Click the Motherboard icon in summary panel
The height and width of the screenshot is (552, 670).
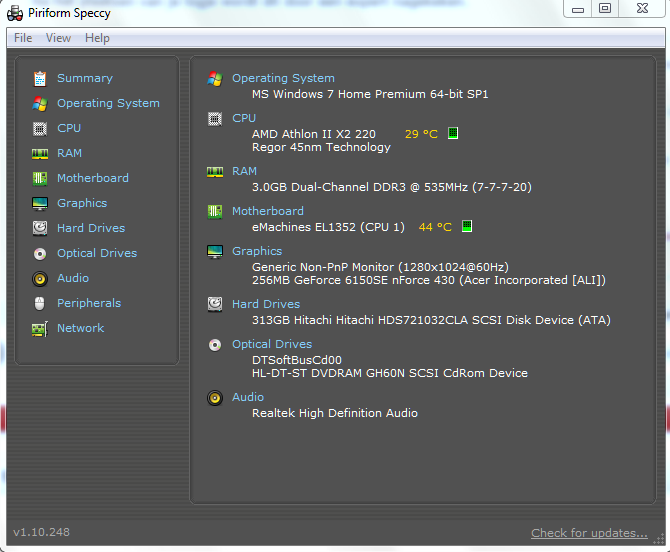pos(215,211)
